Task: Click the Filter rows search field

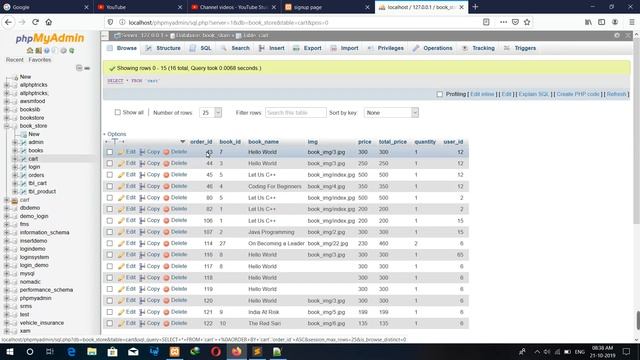Action: tap(296, 113)
